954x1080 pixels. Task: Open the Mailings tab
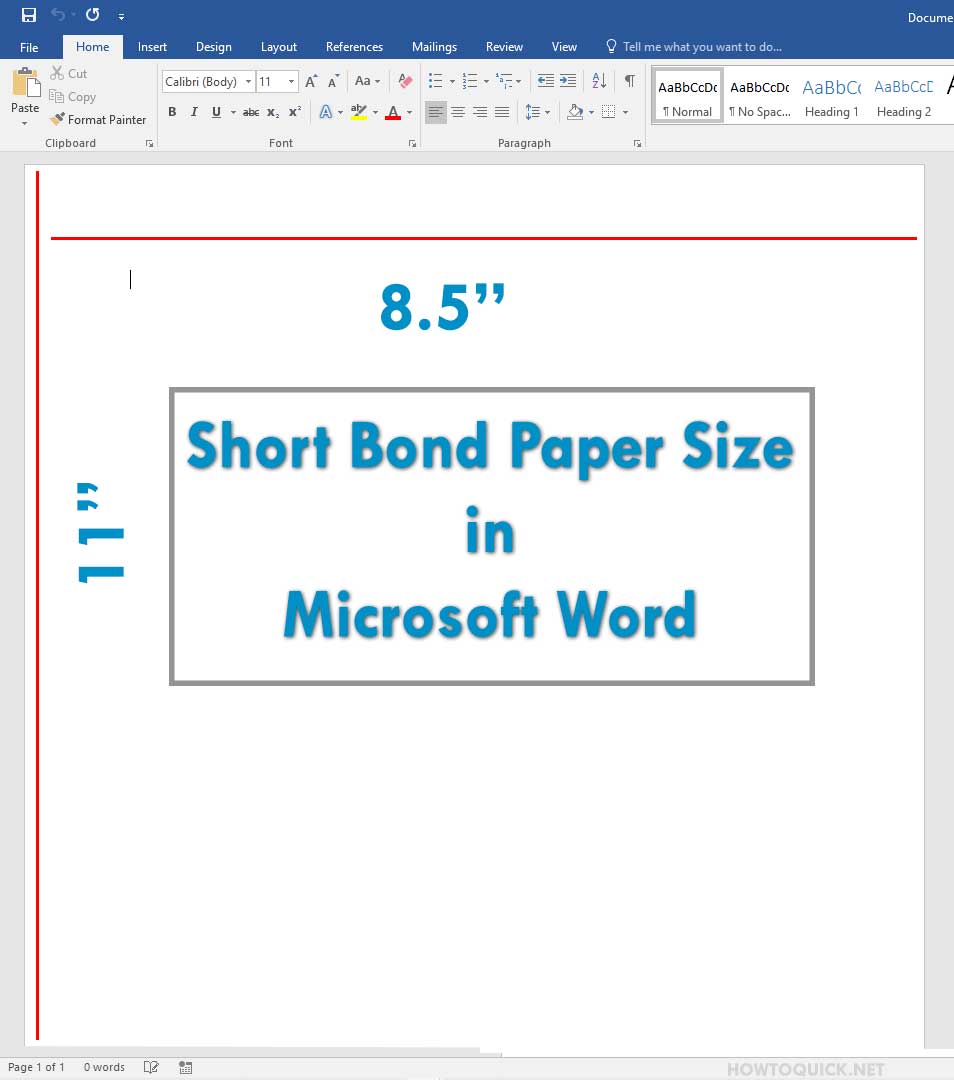click(434, 46)
